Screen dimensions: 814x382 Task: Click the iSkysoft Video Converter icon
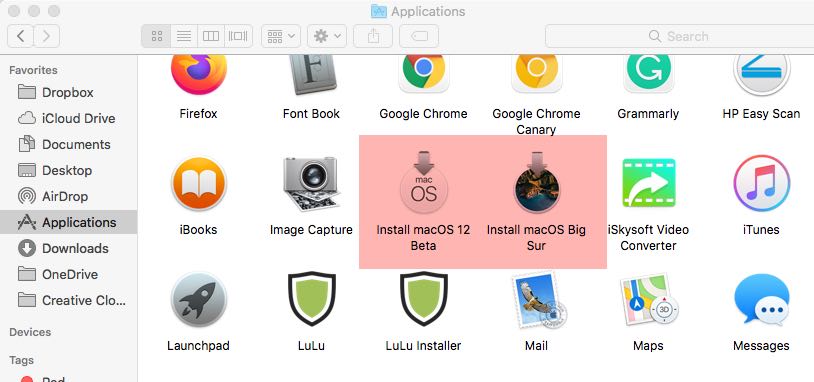coord(648,183)
